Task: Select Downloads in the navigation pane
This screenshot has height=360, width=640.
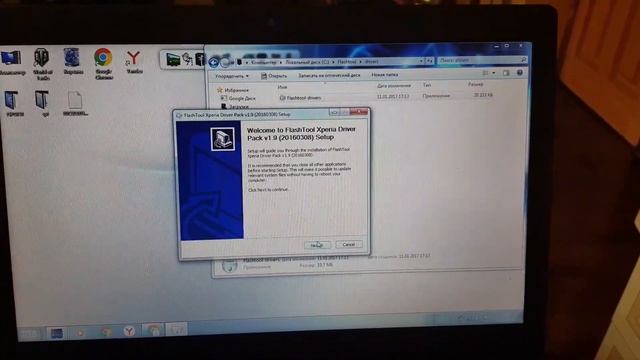Action: click(x=236, y=107)
